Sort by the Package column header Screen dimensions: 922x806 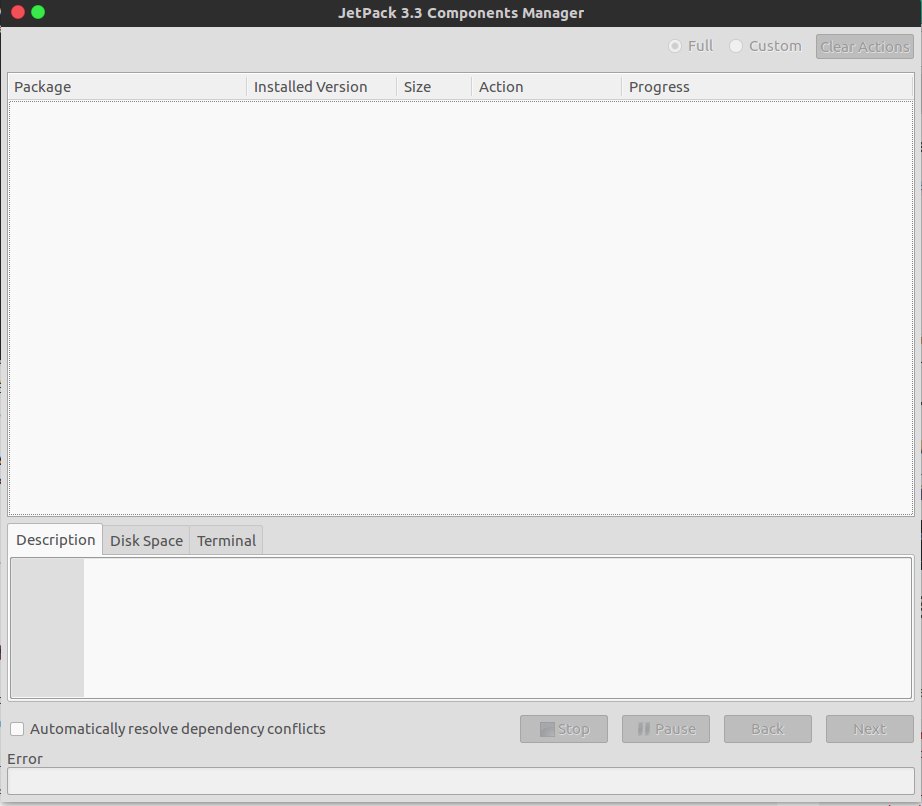pyautogui.click(x=128, y=87)
